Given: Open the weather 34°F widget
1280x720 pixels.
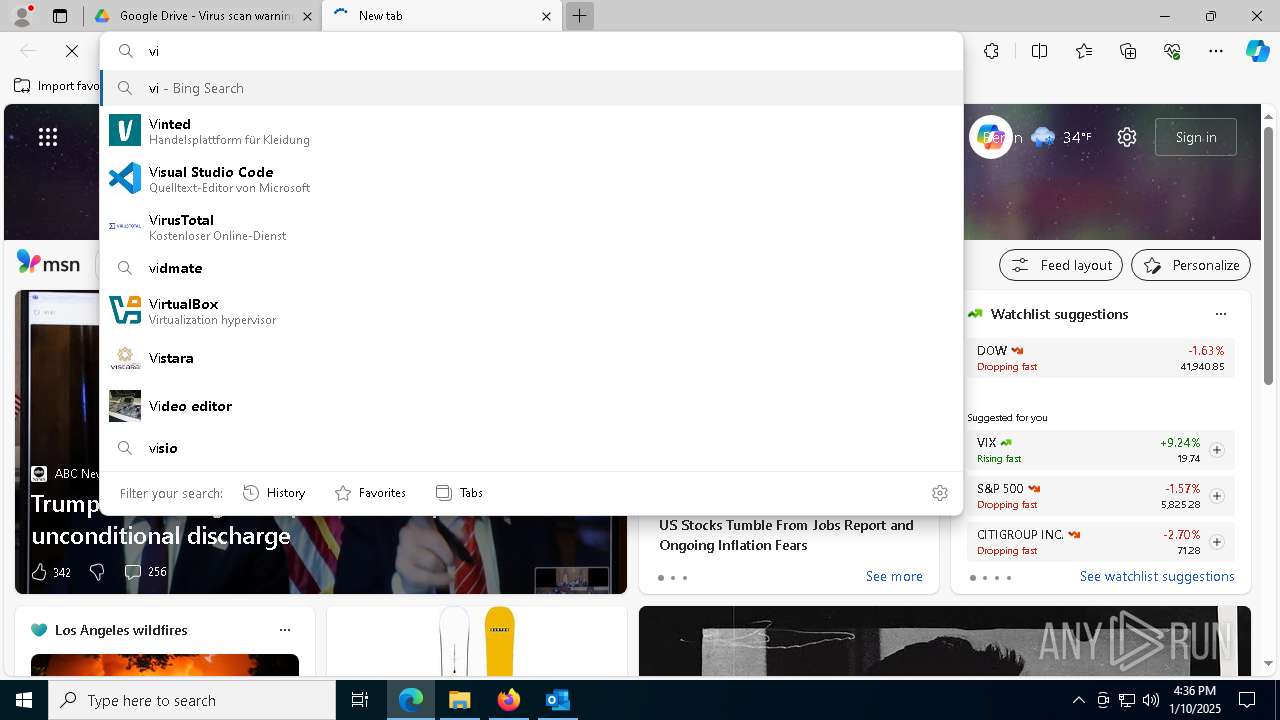Looking at the screenshot, I should tap(1061, 137).
